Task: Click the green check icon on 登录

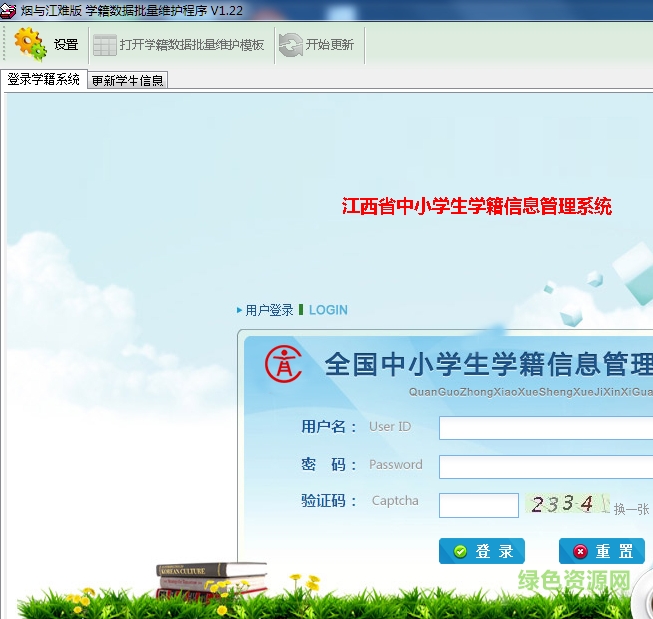Action: 460,552
